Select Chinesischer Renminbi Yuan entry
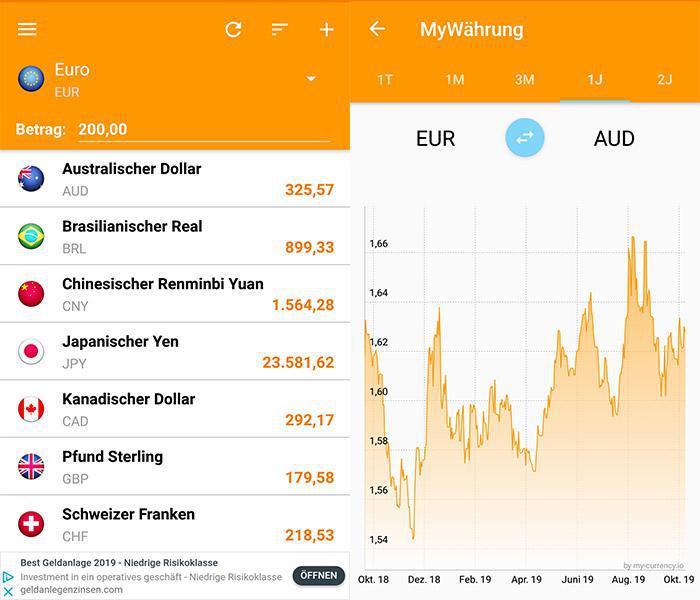This screenshot has width=700, height=600. [175, 294]
